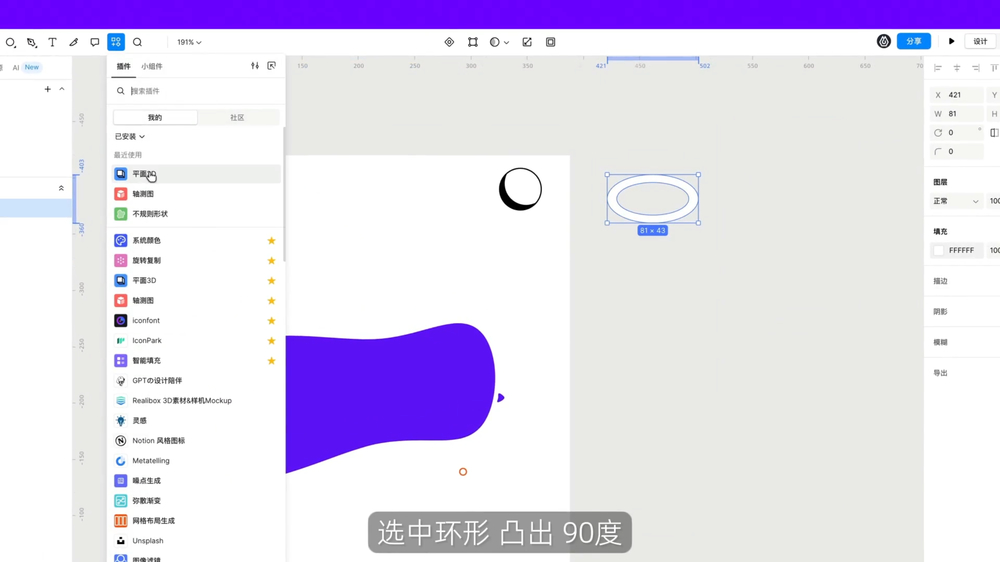Screen dimensions: 1000x562
Task: Add a new page with plus icon
Action: pos(47,89)
